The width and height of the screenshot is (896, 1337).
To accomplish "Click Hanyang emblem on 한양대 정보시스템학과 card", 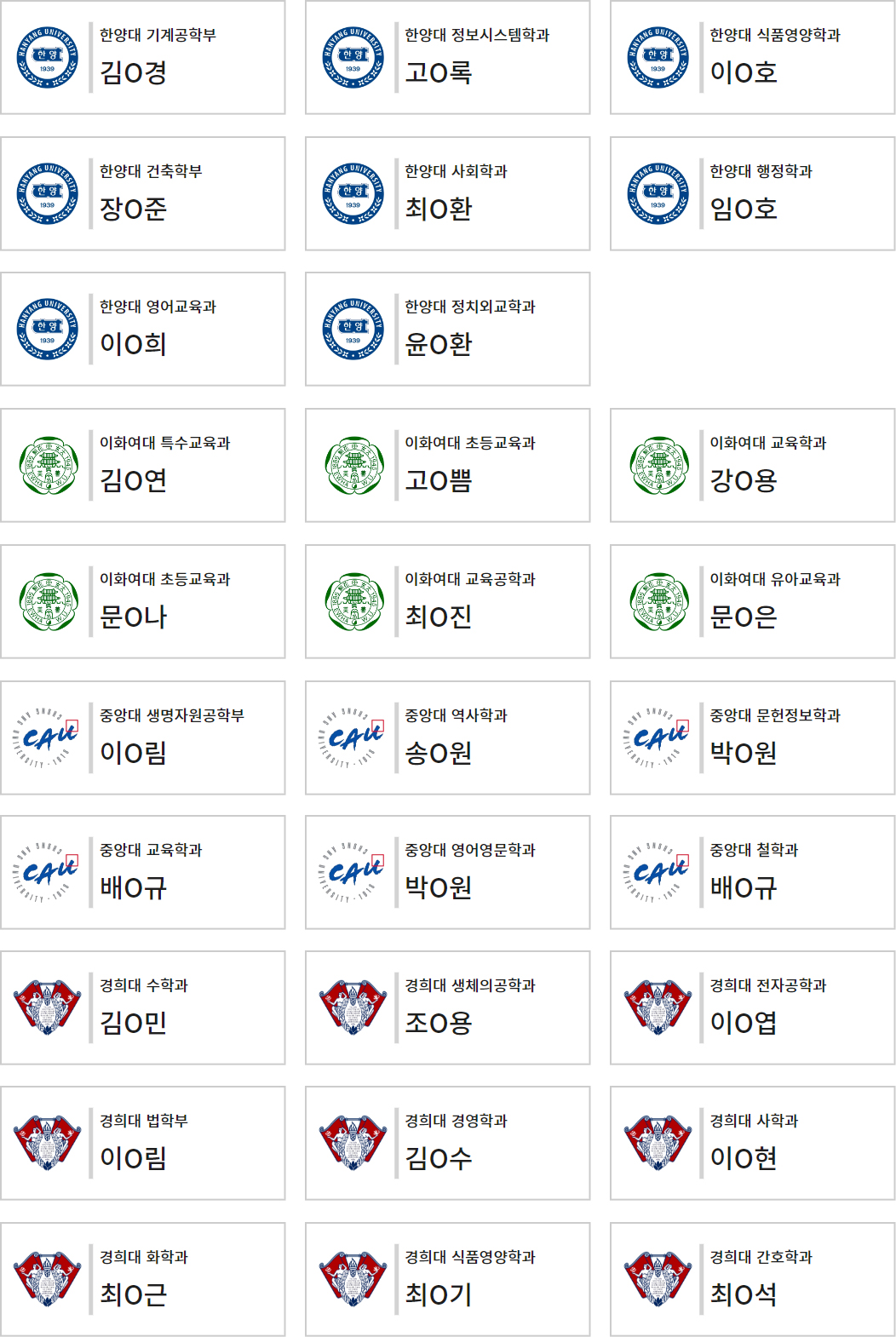I will (x=353, y=58).
